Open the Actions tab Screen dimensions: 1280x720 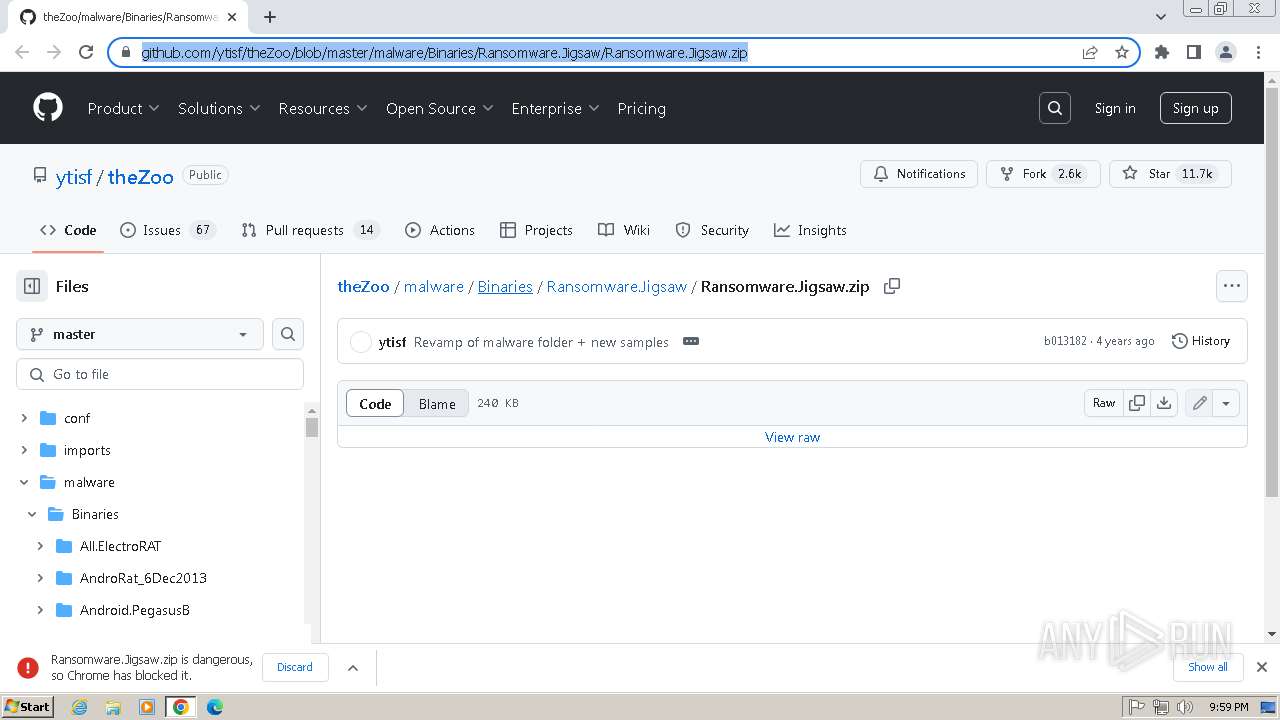(x=440, y=230)
